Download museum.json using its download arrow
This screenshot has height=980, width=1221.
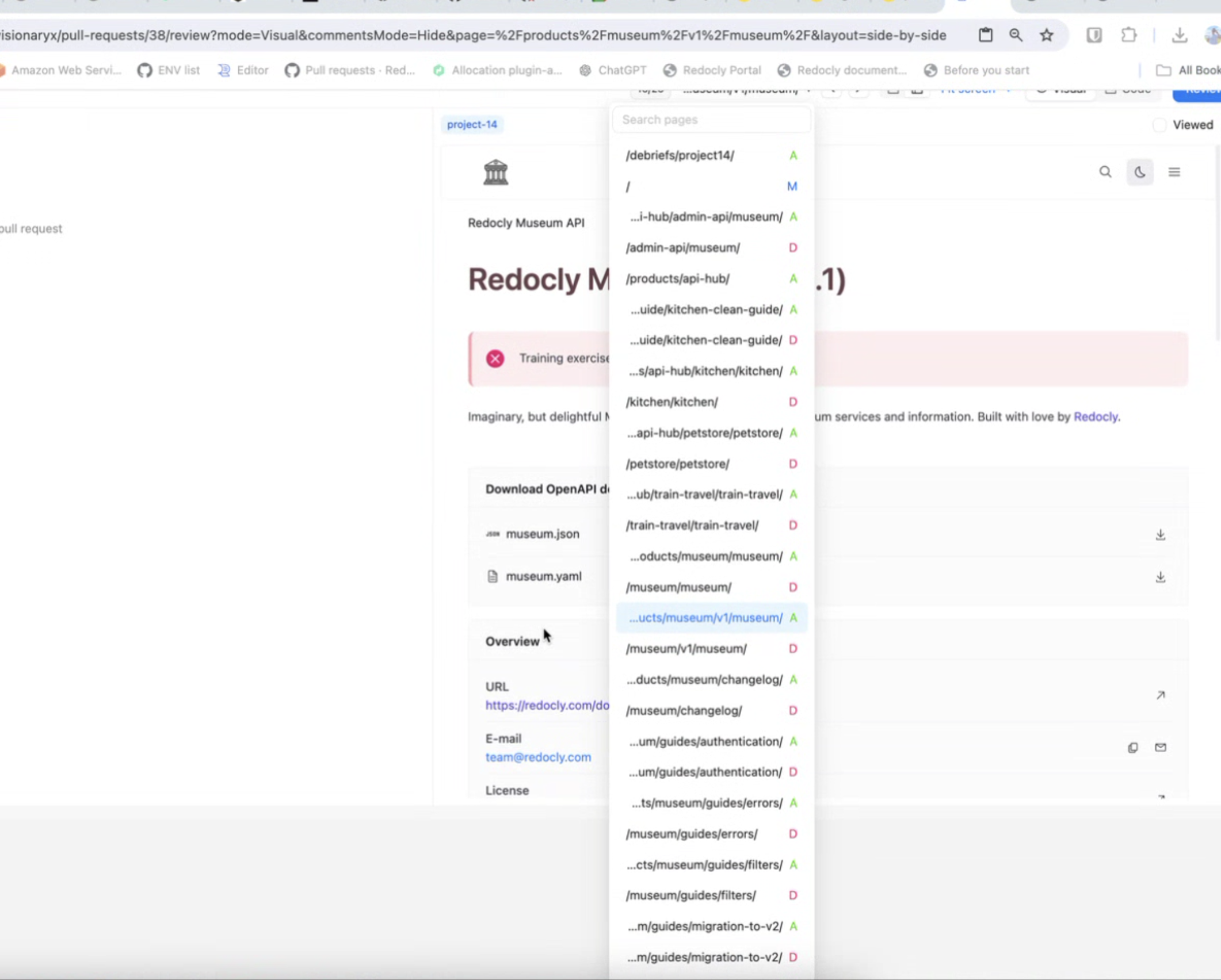point(1160,534)
